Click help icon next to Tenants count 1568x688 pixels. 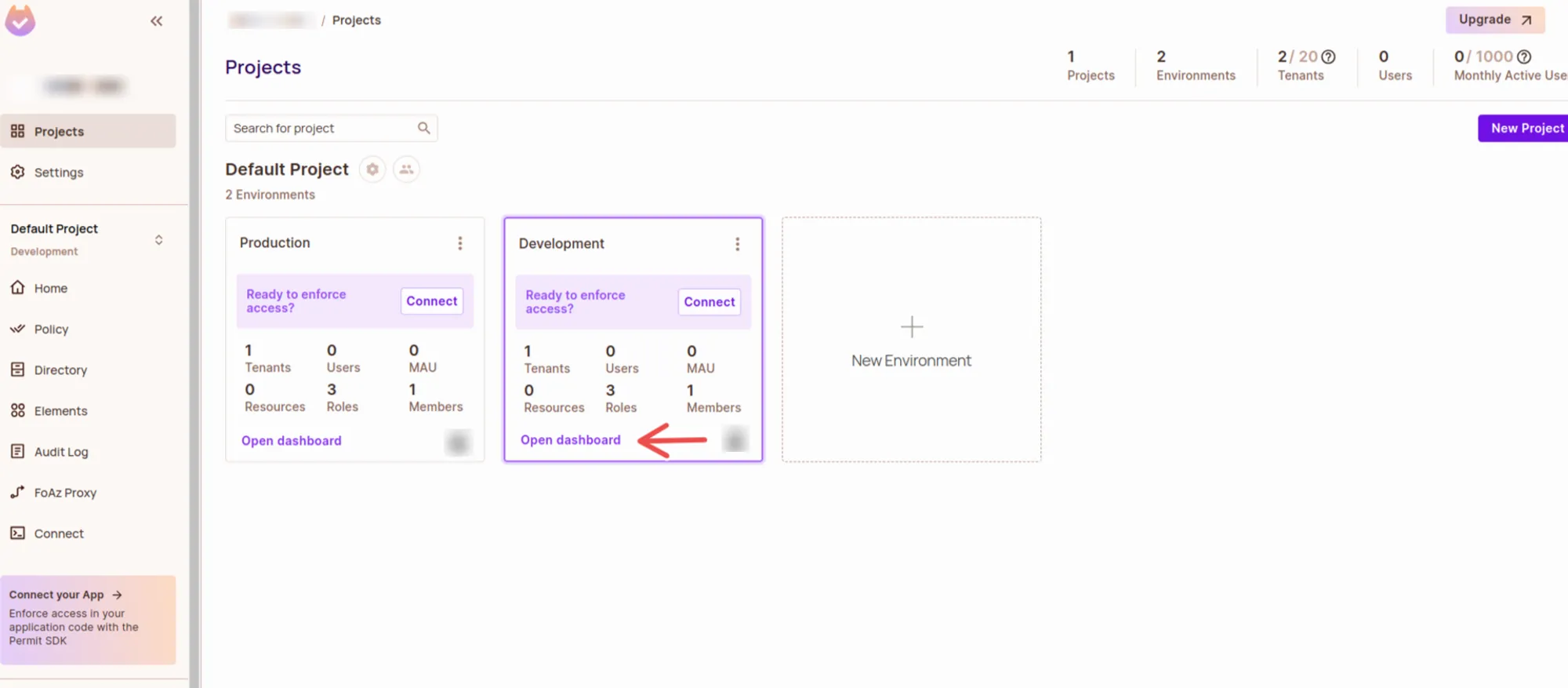pyautogui.click(x=1328, y=56)
